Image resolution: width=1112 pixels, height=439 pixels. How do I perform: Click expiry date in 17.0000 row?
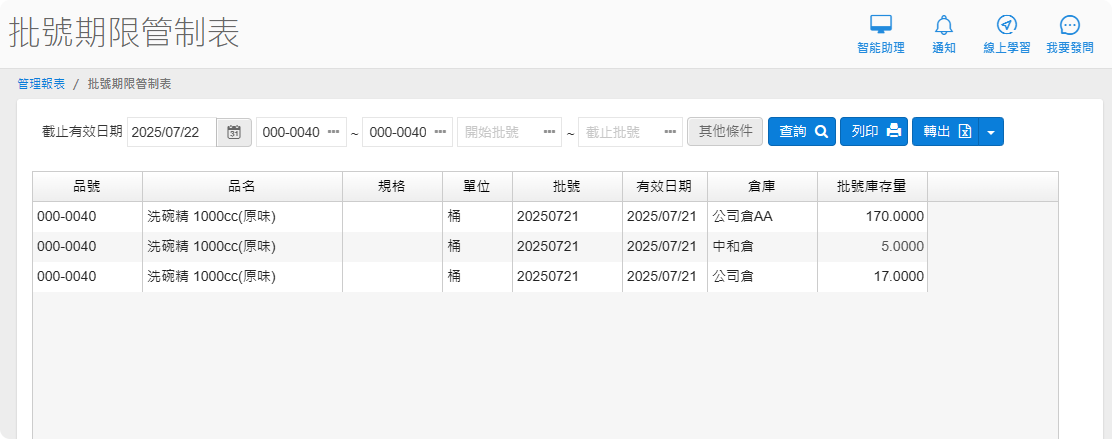[x=665, y=277]
